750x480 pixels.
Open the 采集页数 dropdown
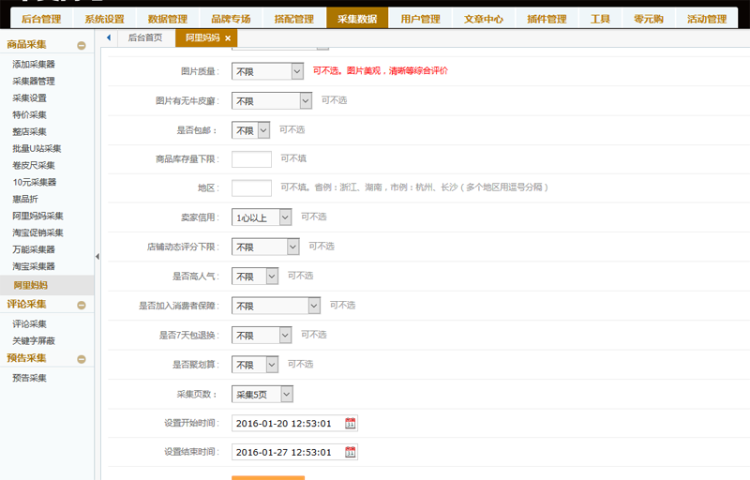(262, 394)
